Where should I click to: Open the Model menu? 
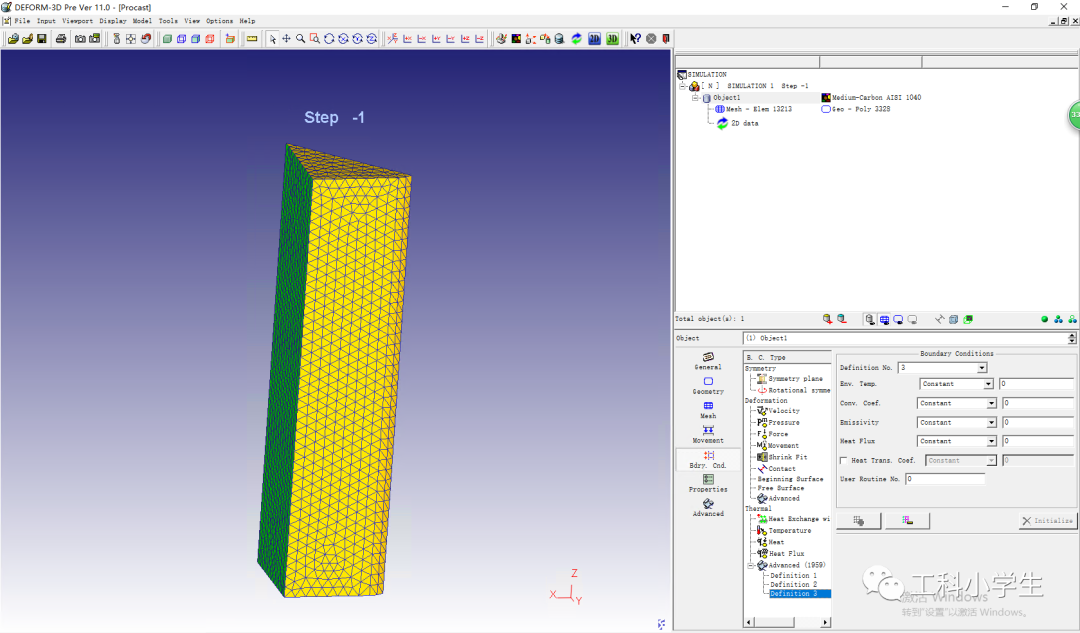[142, 21]
